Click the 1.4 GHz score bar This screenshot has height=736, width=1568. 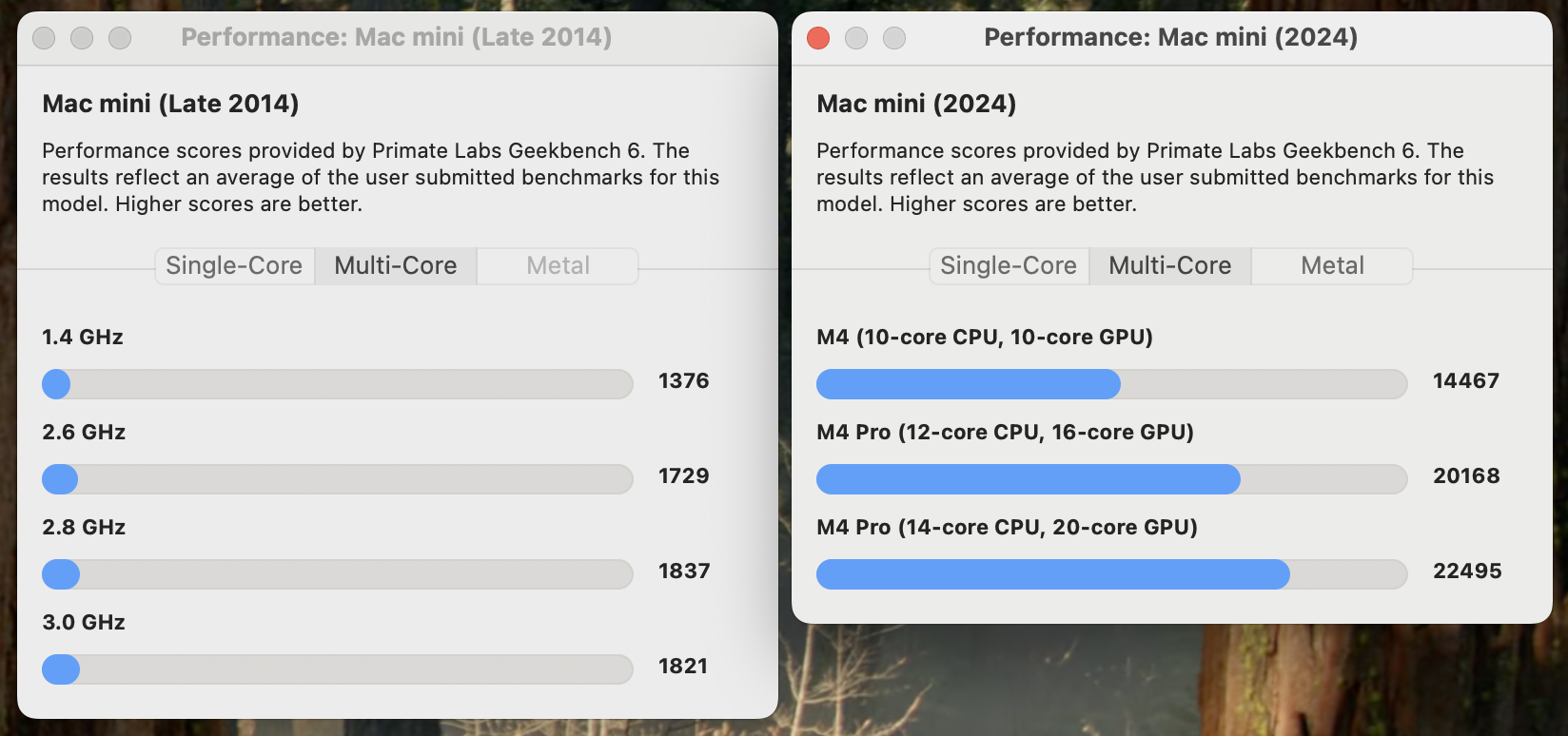point(338,384)
